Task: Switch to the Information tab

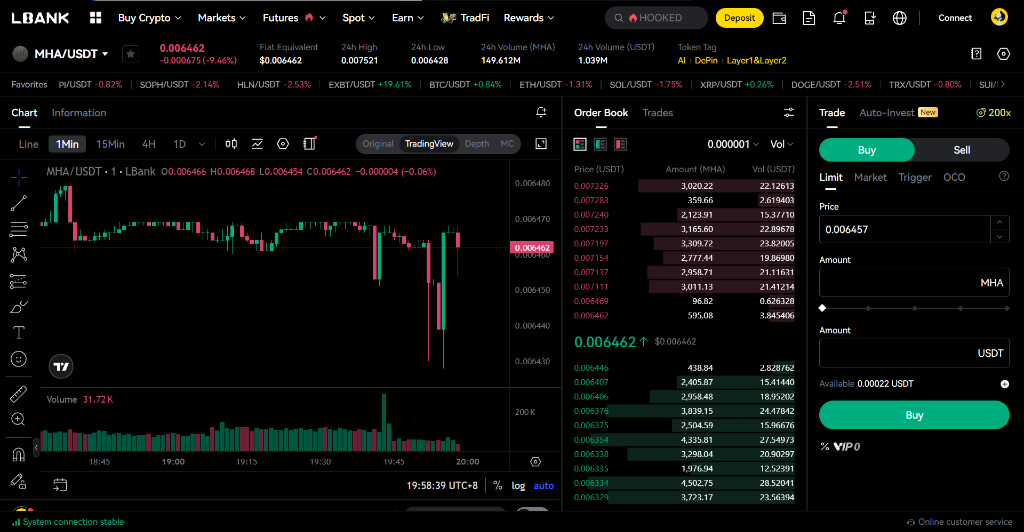Action: coord(79,113)
